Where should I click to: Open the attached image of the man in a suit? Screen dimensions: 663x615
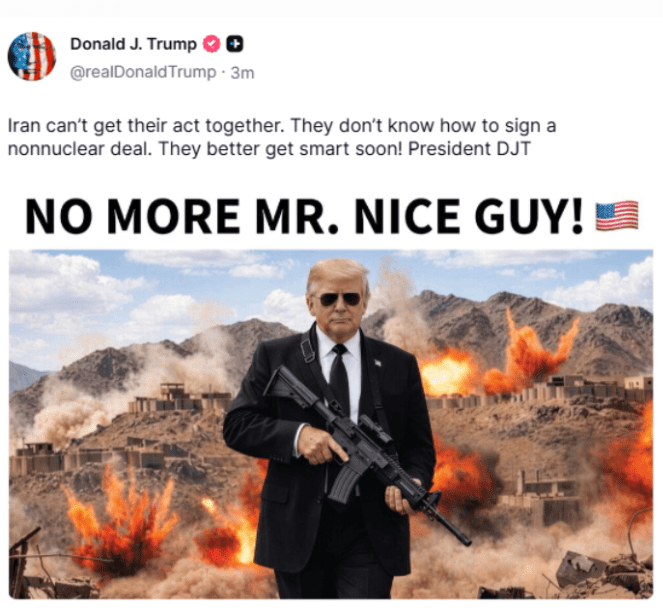click(x=331, y=424)
